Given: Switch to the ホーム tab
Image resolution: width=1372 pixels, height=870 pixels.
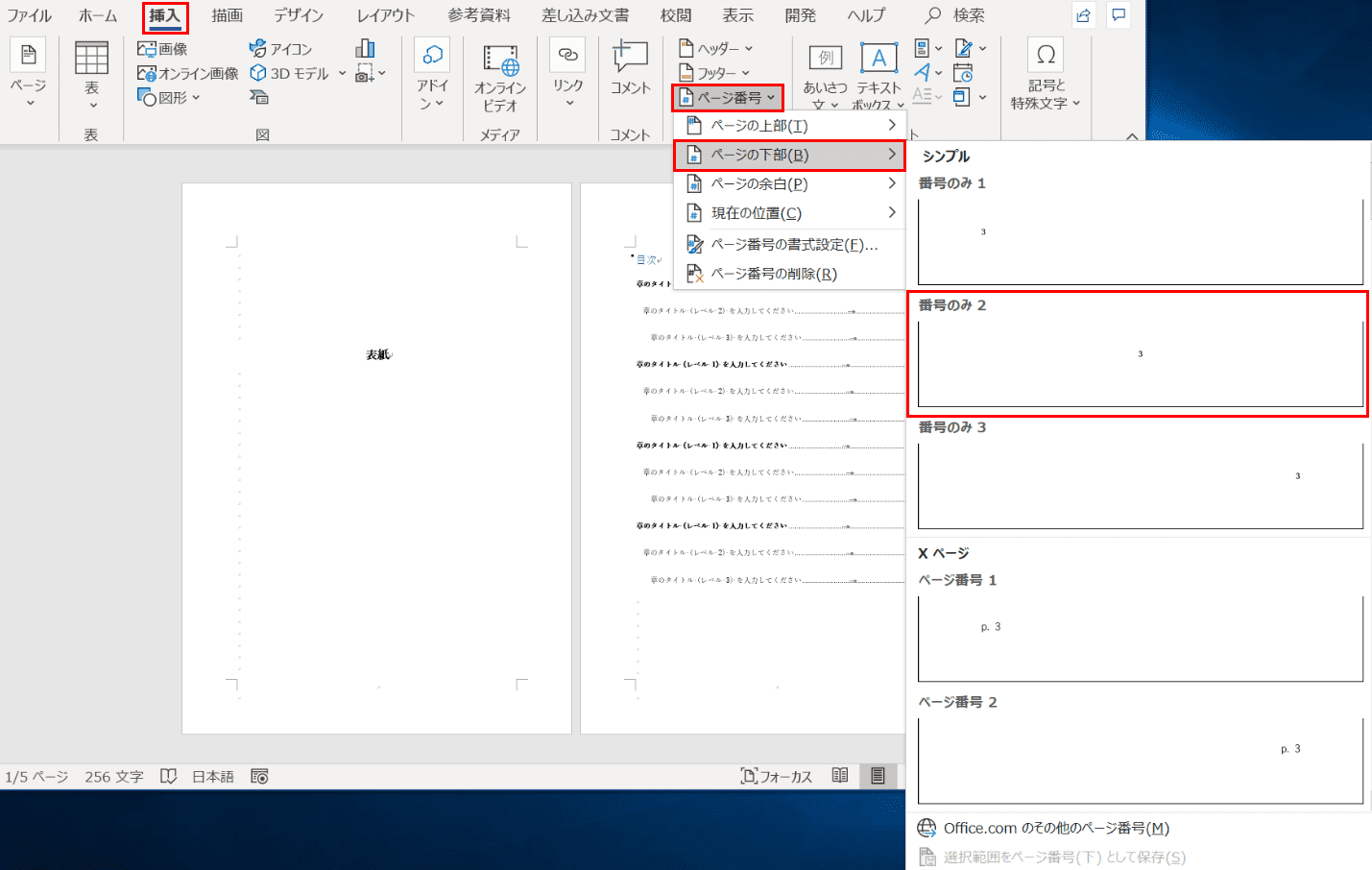Looking at the screenshot, I should tap(98, 15).
